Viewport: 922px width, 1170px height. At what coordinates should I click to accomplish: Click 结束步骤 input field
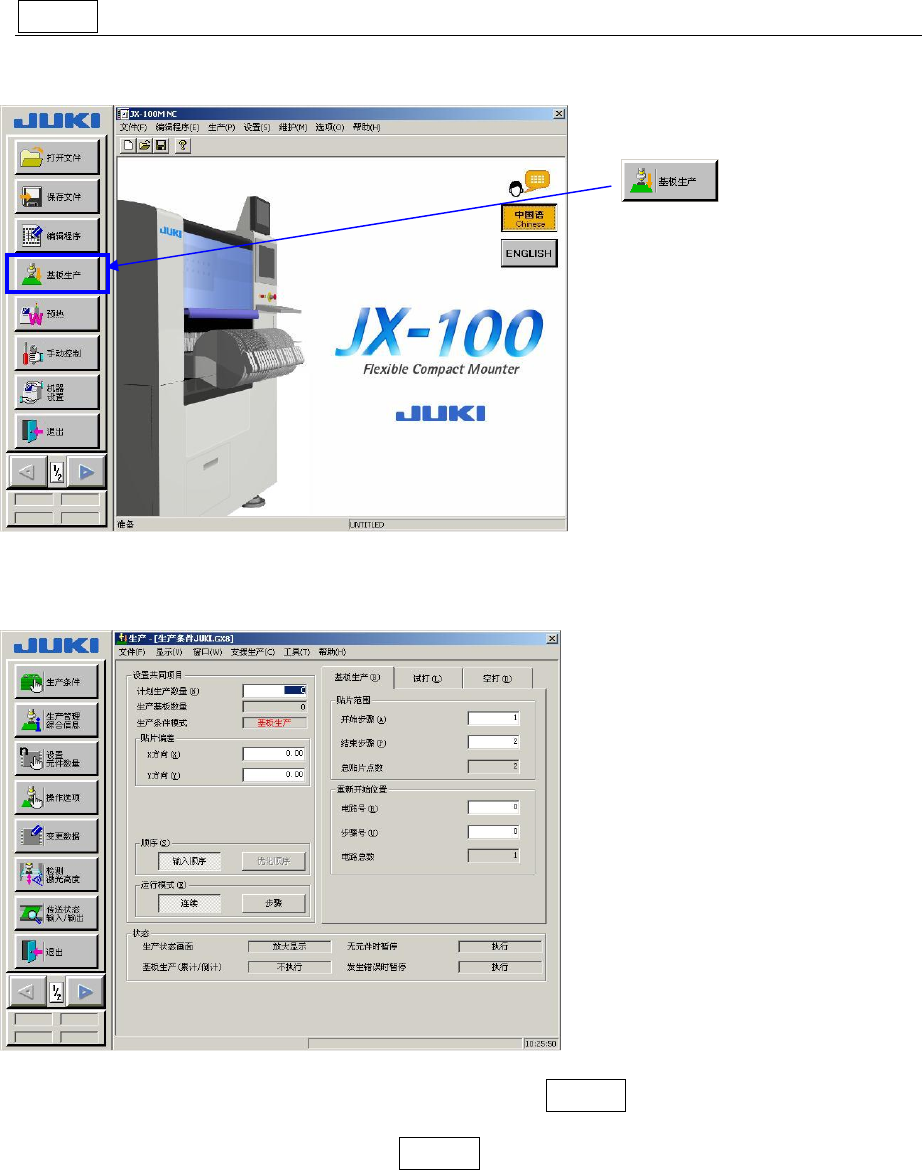pyautogui.click(x=494, y=742)
